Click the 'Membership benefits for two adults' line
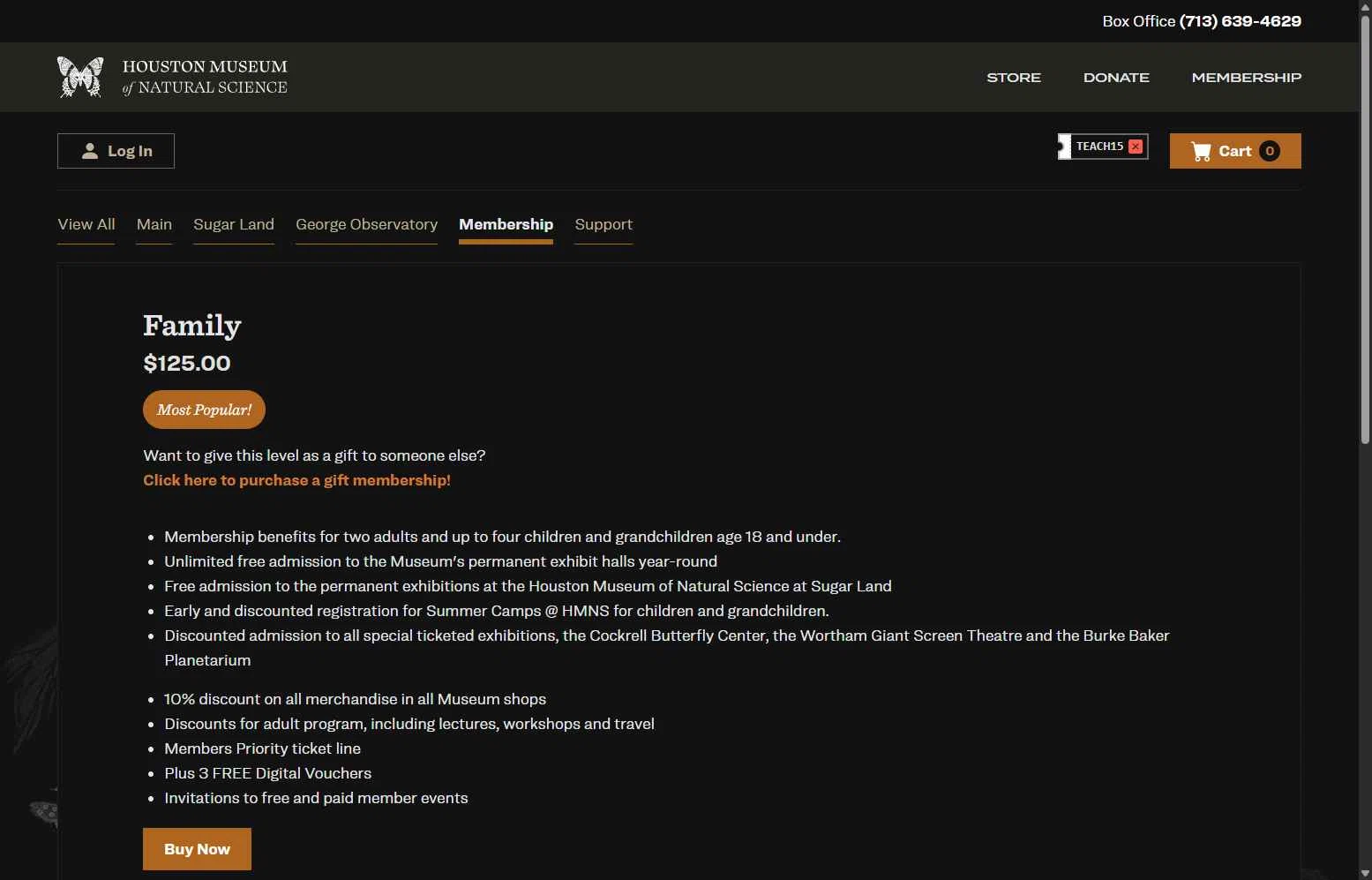 tap(503, 537)
